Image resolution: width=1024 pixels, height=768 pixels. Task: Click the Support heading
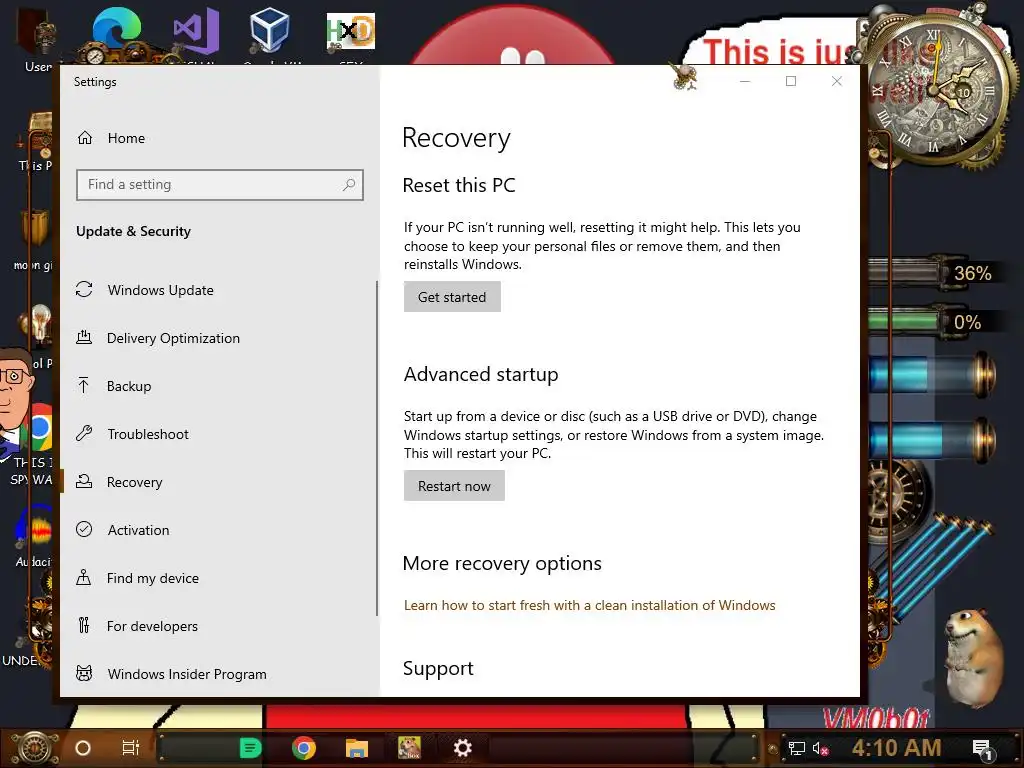click(x=438, y=668)
